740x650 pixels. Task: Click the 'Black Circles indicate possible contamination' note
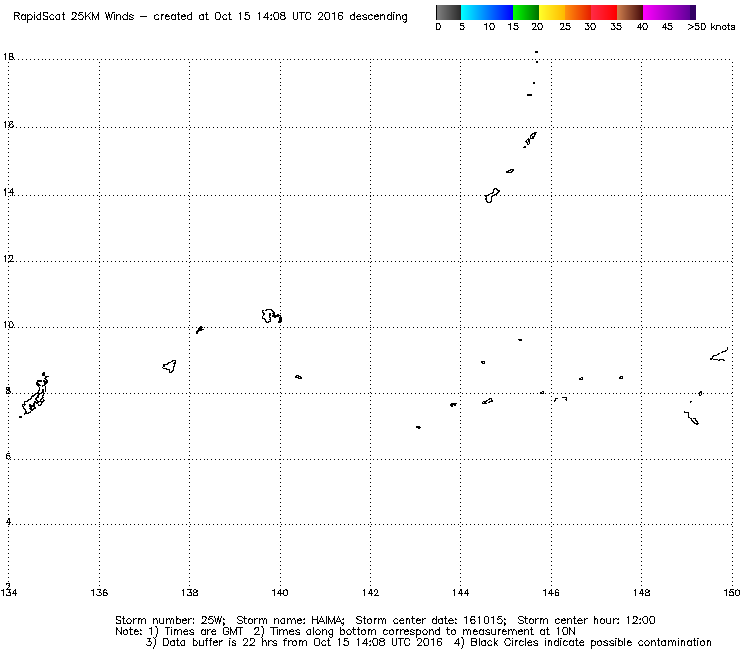[591, 642]
